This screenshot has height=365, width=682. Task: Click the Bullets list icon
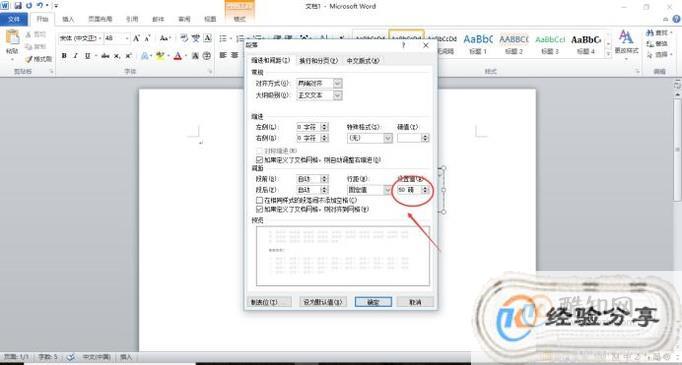(x=223, y=38)
